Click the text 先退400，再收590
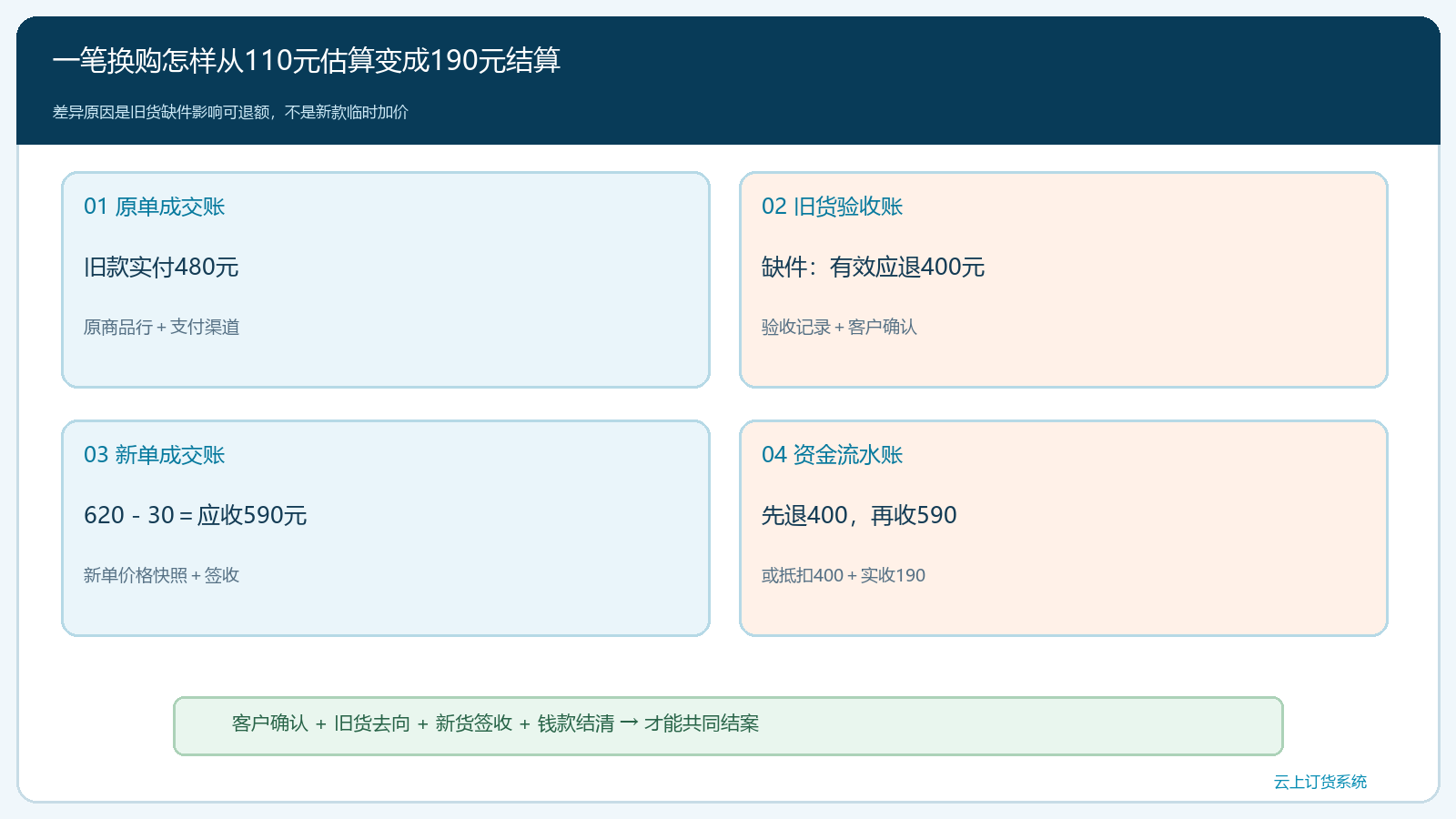 click(x=859, y=515)
